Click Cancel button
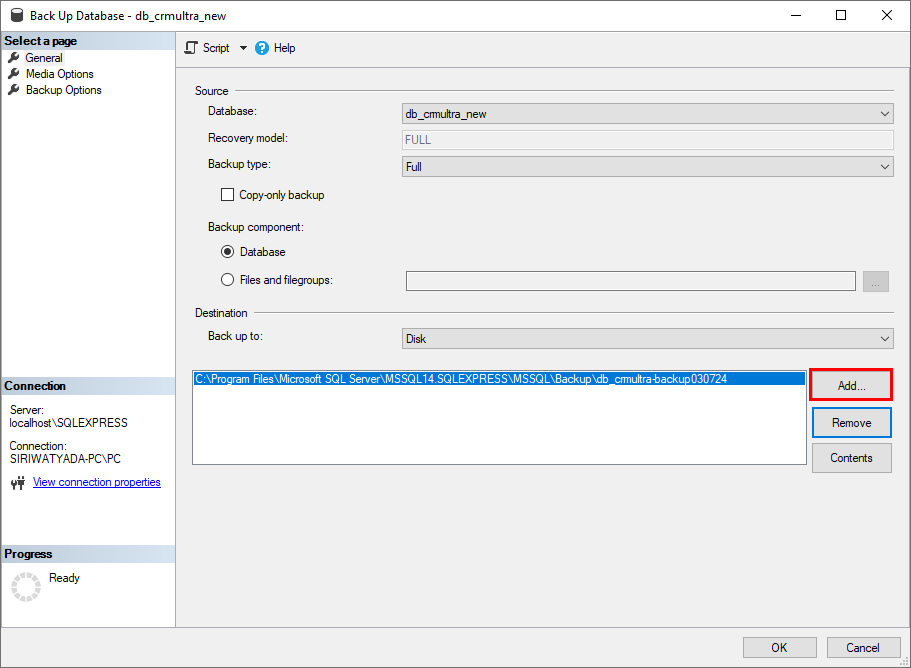911x668 pixels. pyautogui.click(x=863, y=647)
